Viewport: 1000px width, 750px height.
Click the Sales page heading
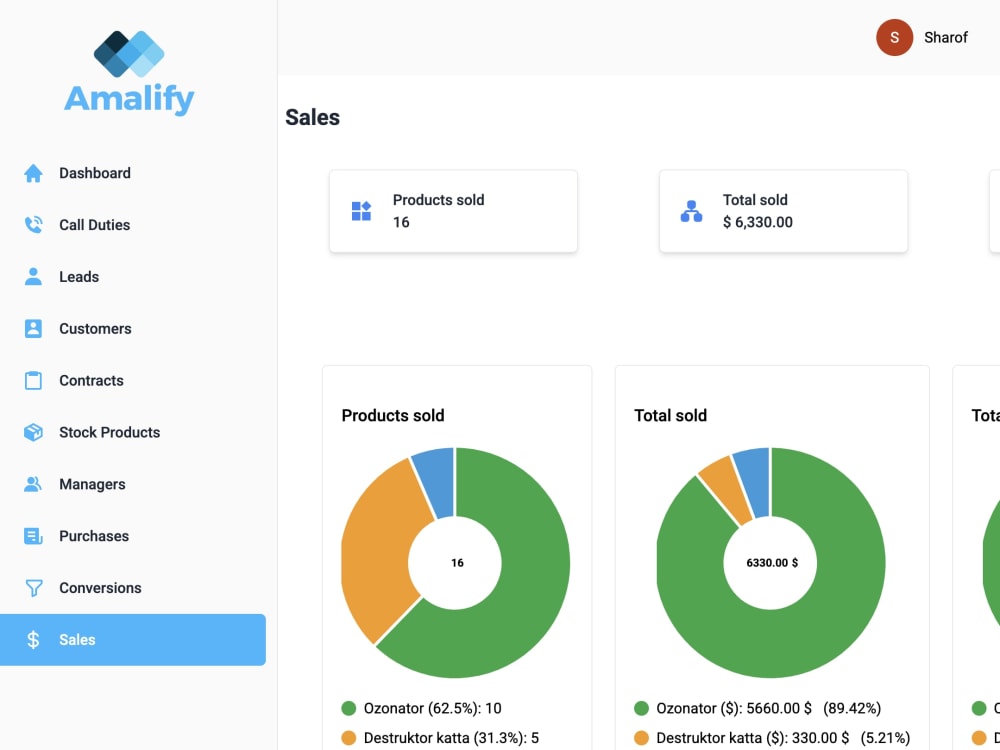[x=312, y=117]
